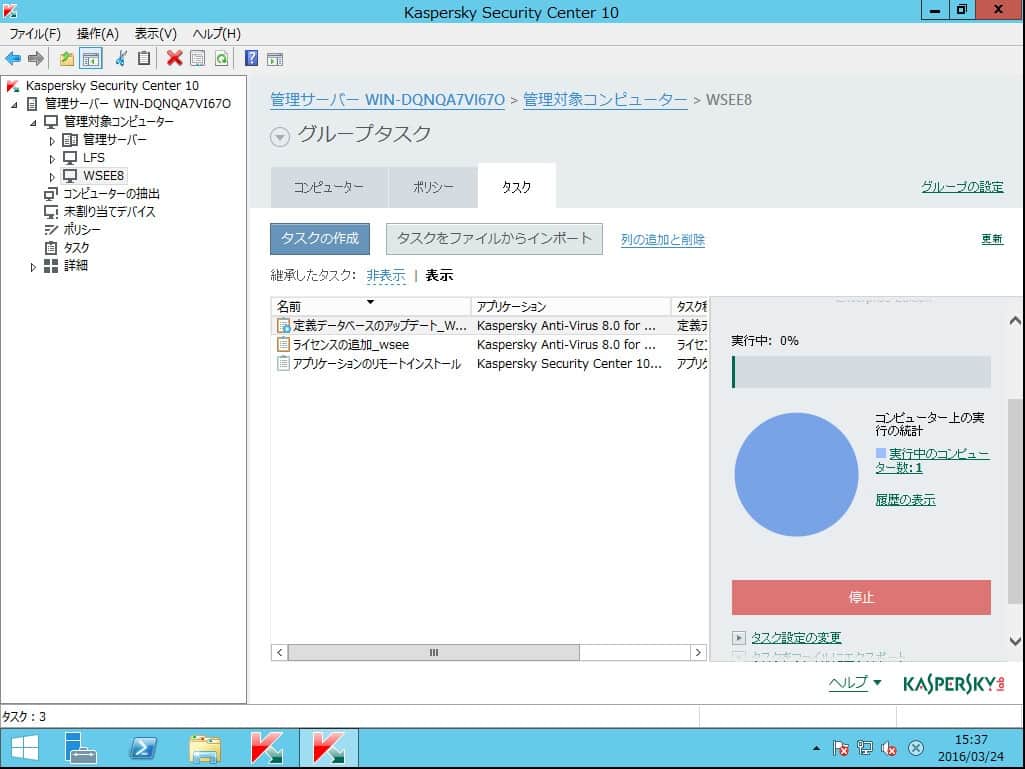The image size is (1025, 769).
Task: Click the blue pie chart of running computers
Action: 796,474
